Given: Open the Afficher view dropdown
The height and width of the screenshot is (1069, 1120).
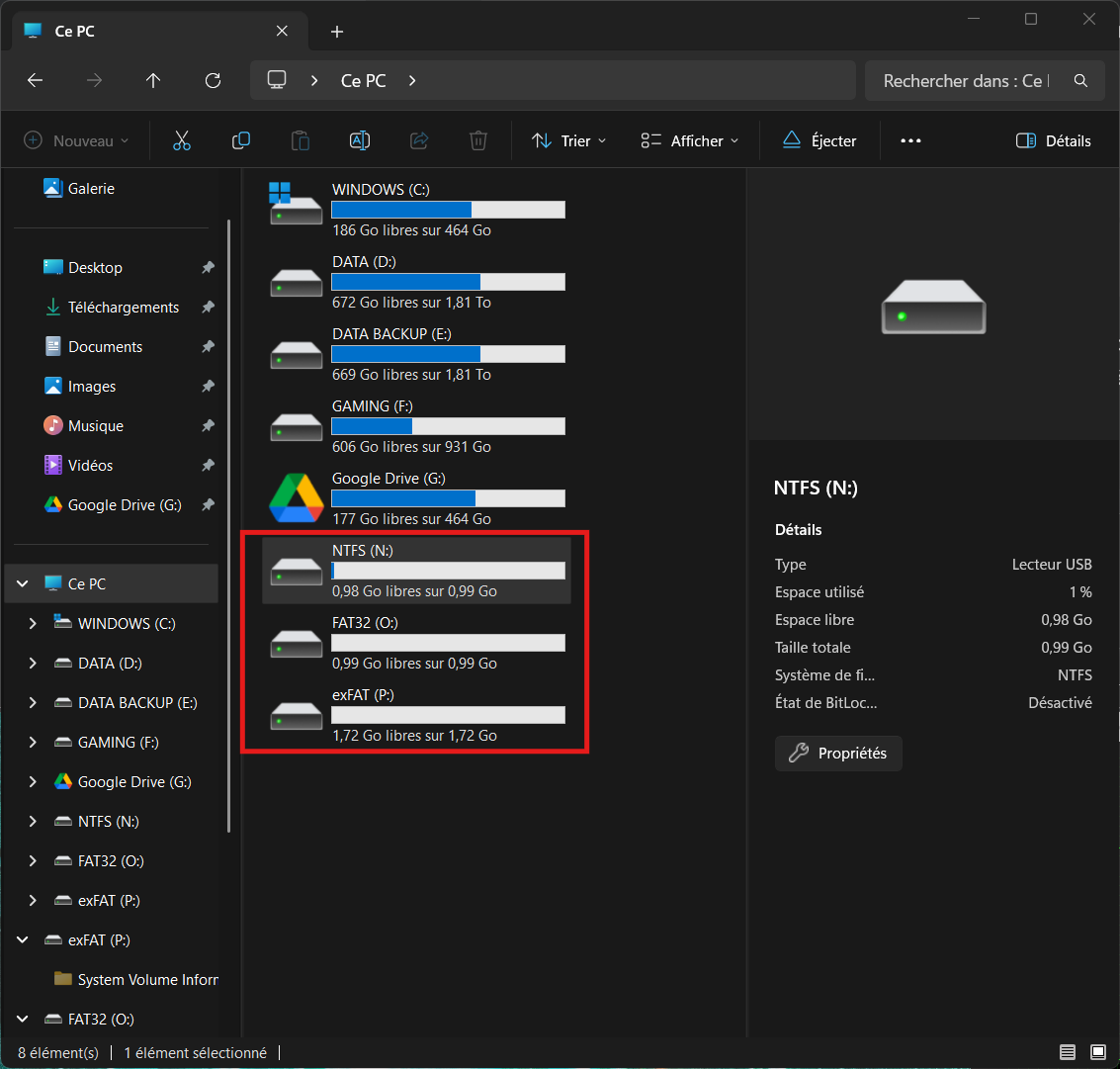Looking at the screenshot, I should (x=690, y=140).
